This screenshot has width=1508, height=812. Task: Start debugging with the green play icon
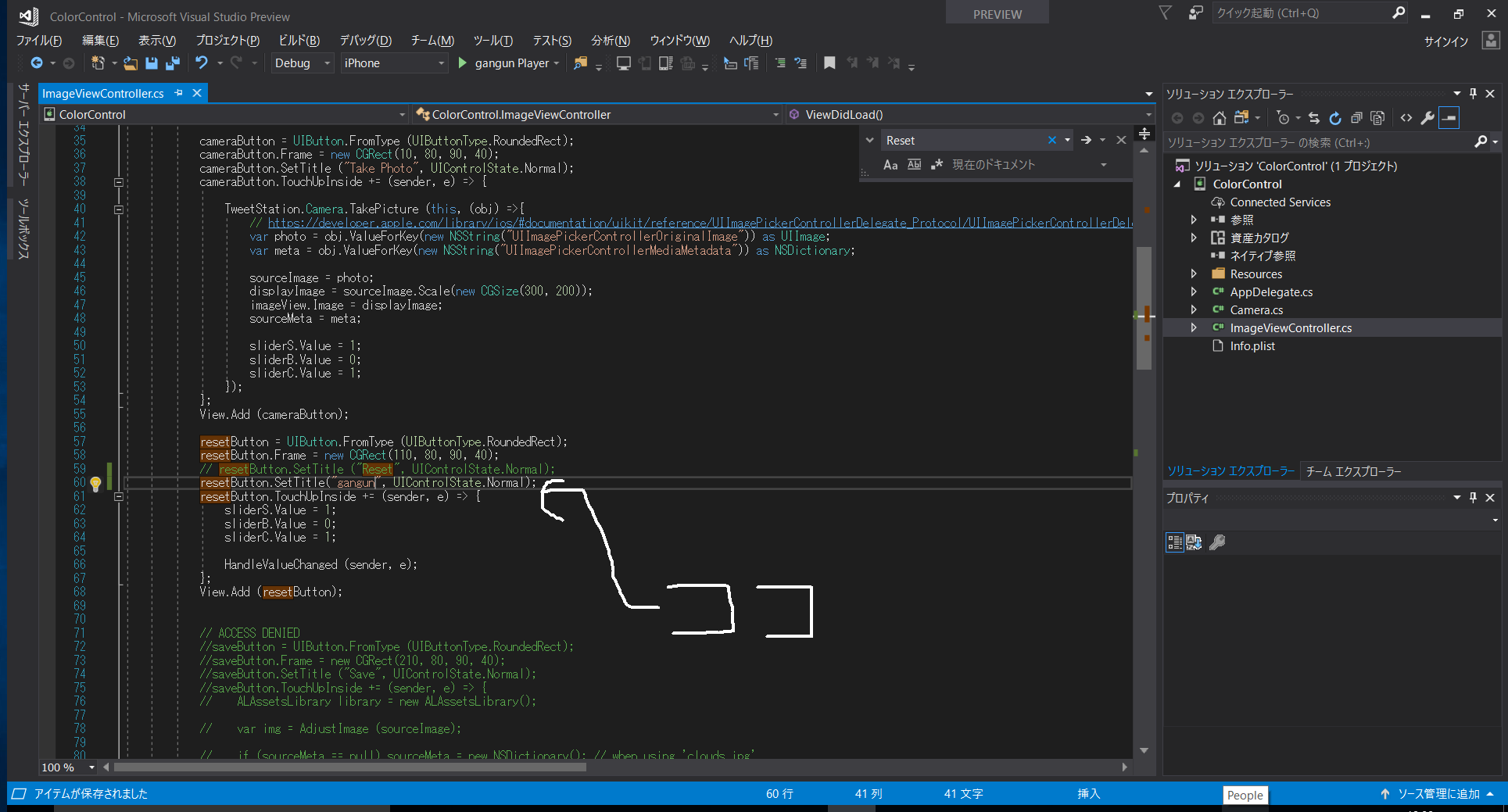point(461,63)
